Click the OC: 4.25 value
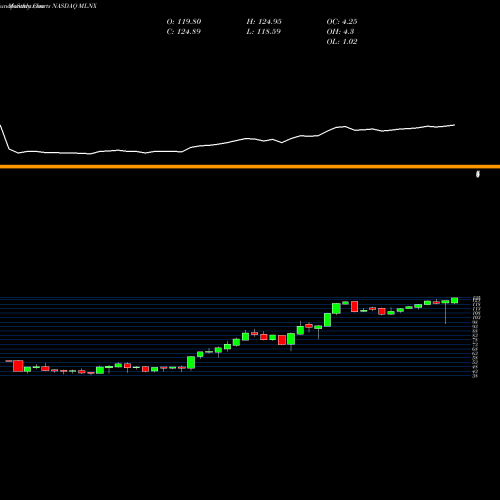The height and width of the screenshot is (500, 500). 342,22
